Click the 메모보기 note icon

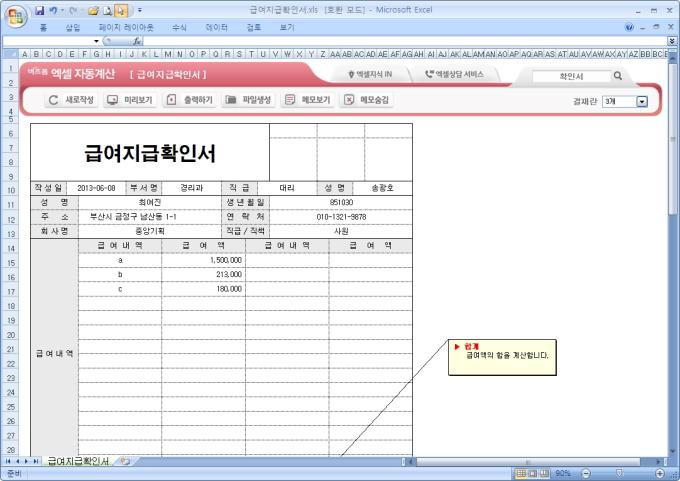coord(290,100)
